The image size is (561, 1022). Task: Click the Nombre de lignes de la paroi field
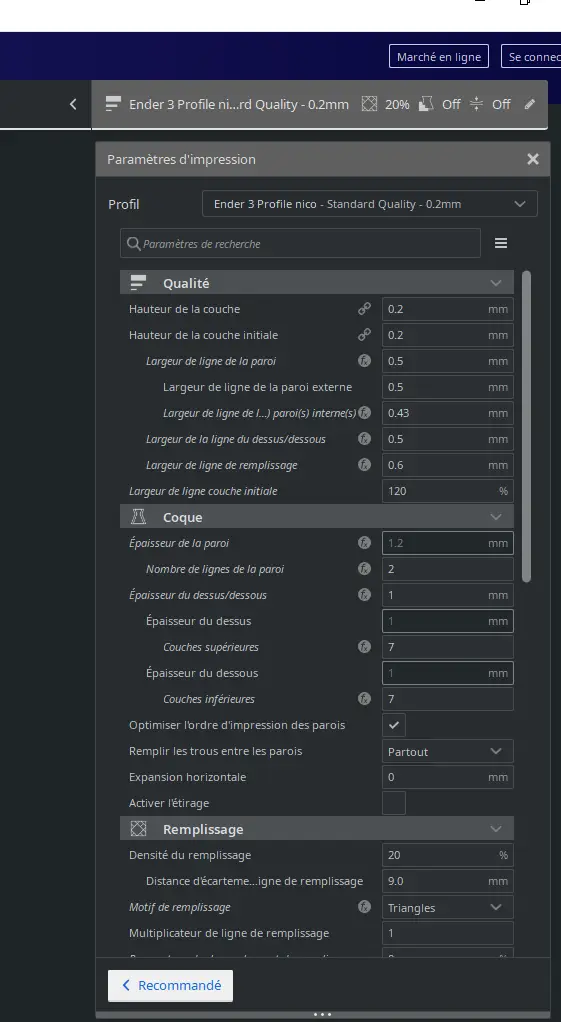(x=448, y=569)
